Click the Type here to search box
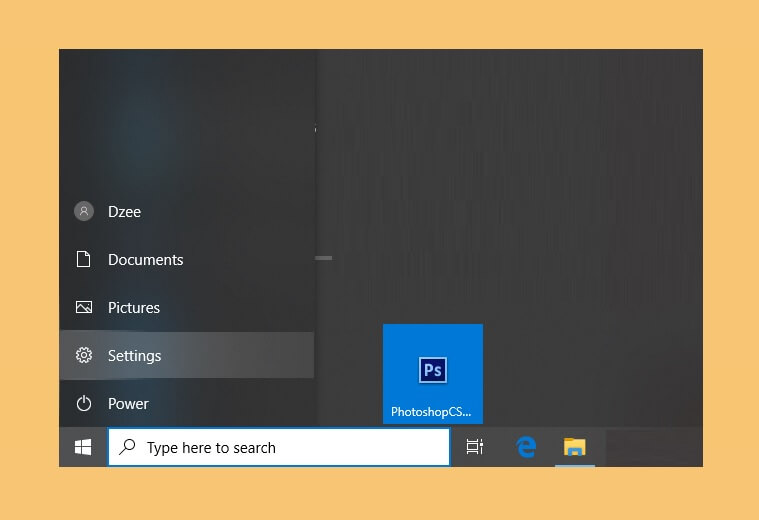This screenshot has height=520, width=759. (x=279, y=447)
